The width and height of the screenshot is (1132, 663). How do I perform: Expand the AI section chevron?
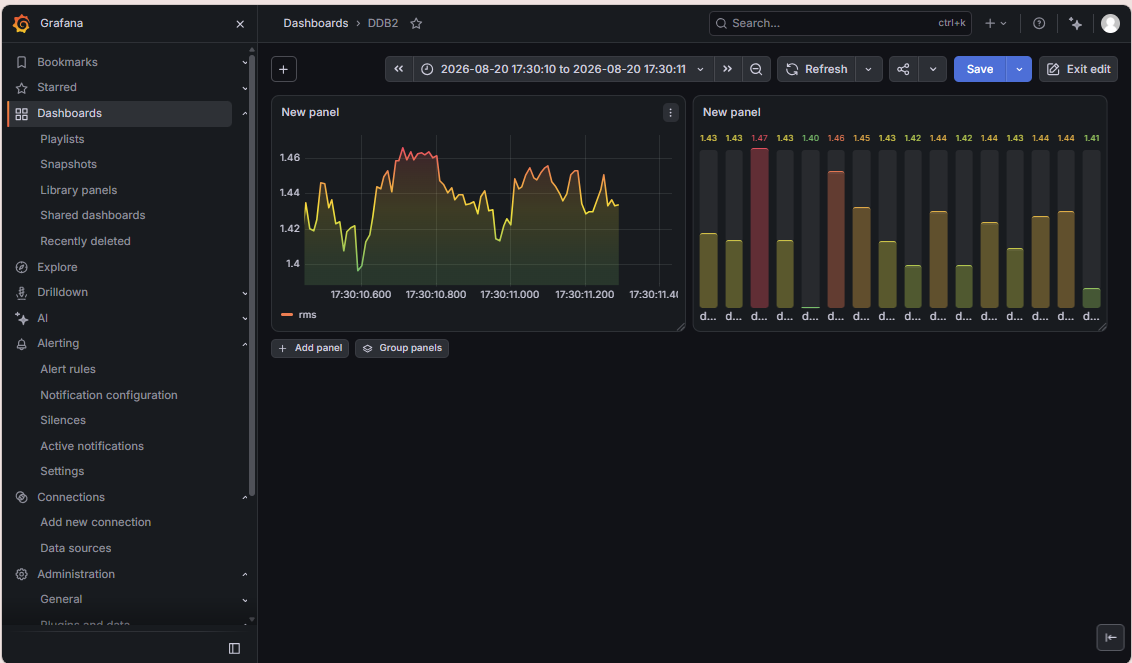tap(245, 318)
